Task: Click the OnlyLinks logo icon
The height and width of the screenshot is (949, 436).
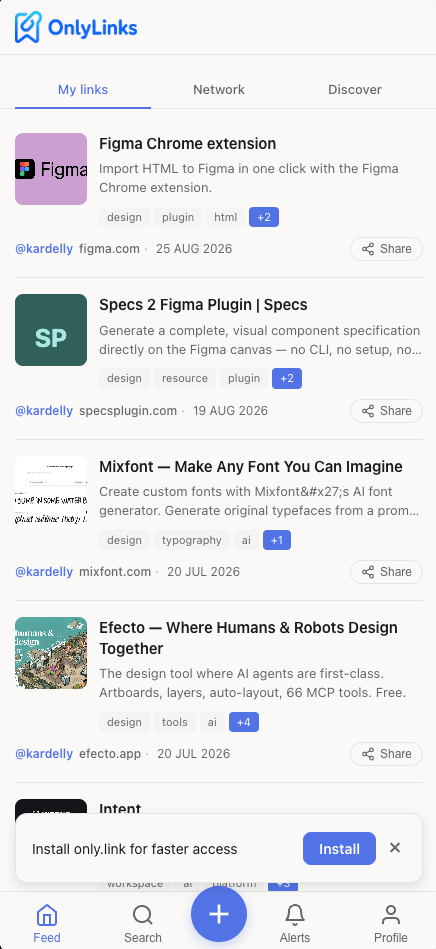Action: point(28,27)
